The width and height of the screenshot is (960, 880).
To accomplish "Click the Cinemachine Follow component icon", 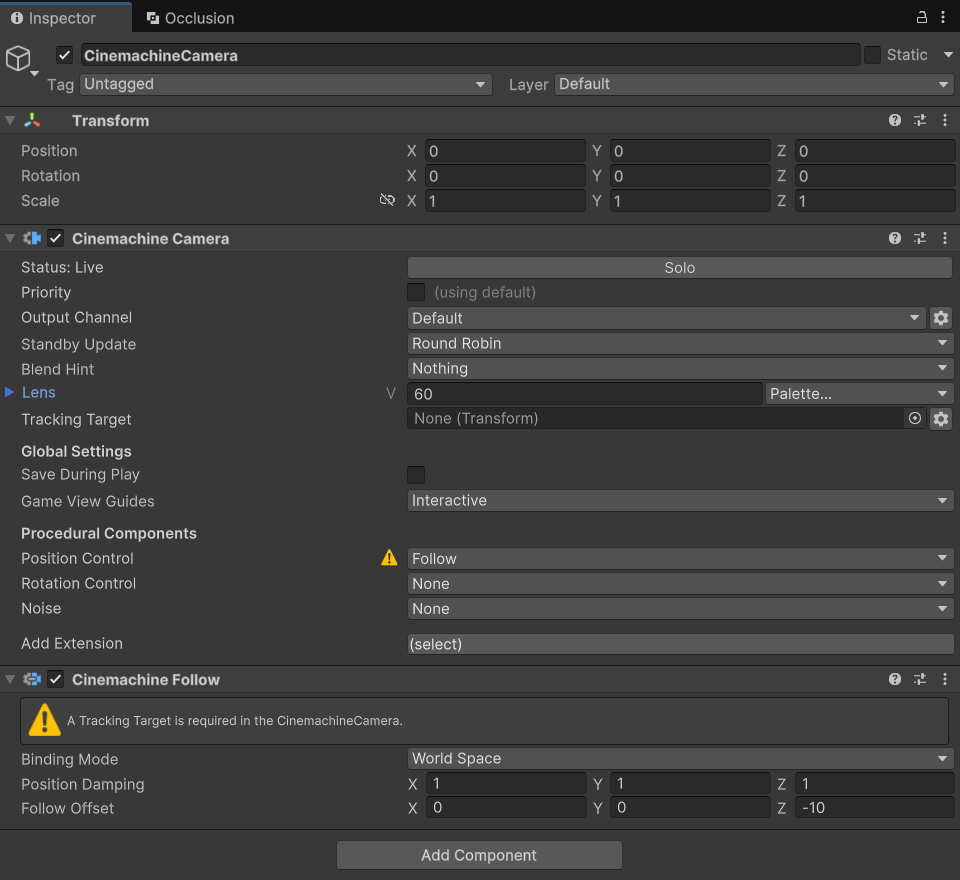I will pyautogui.click(x=32, y=679).
